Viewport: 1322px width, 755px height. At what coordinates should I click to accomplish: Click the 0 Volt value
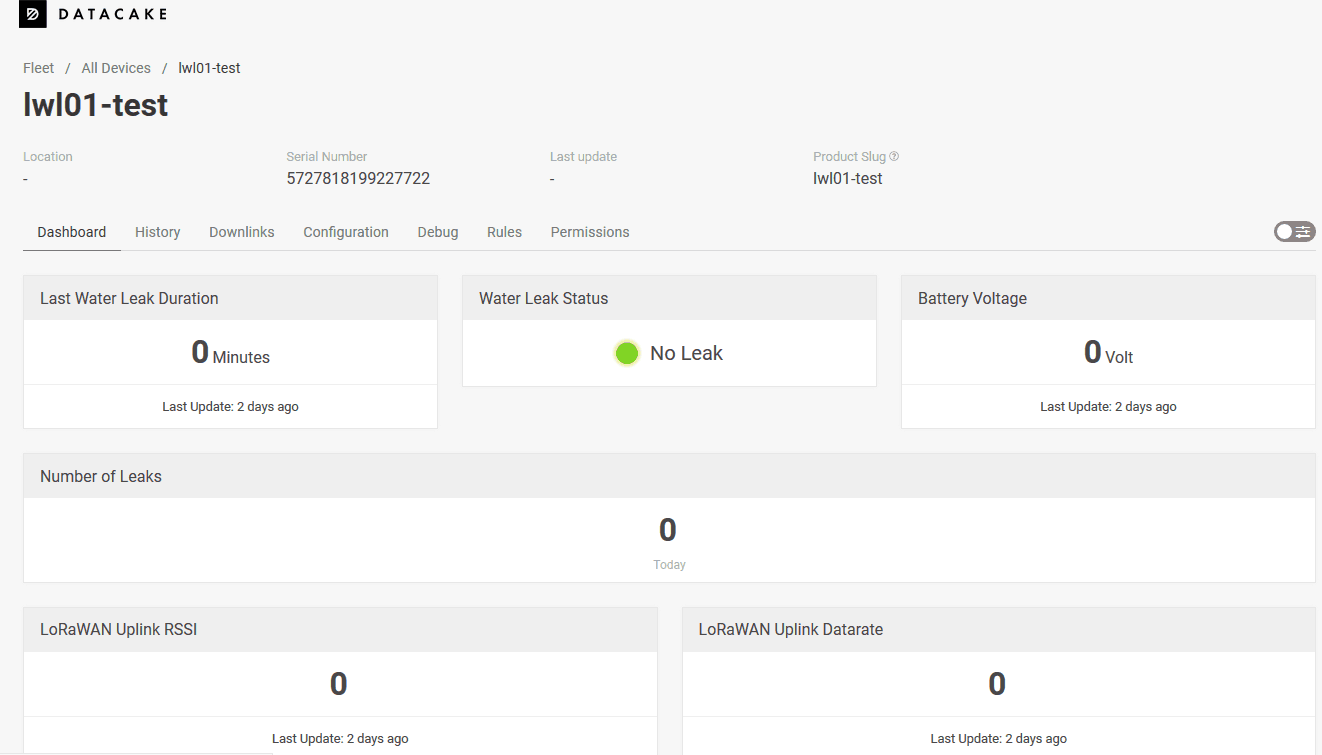pyautogui.click(x=1108, y=353)
